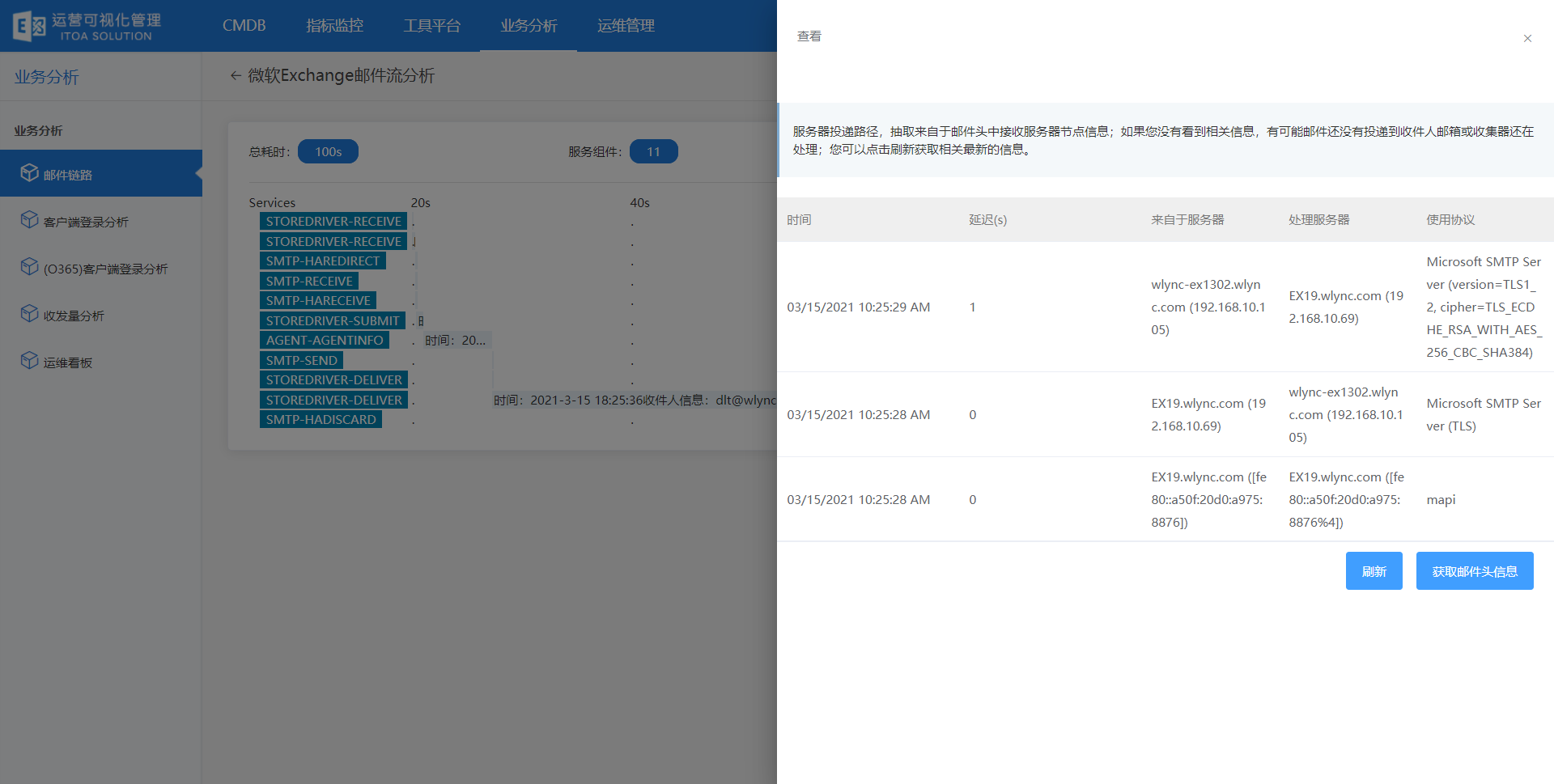Viewport: 1554px width, 784px height.
Task: Click the Microsoft SMTP Server (TLS) cell
Action: click(1484, 414)
